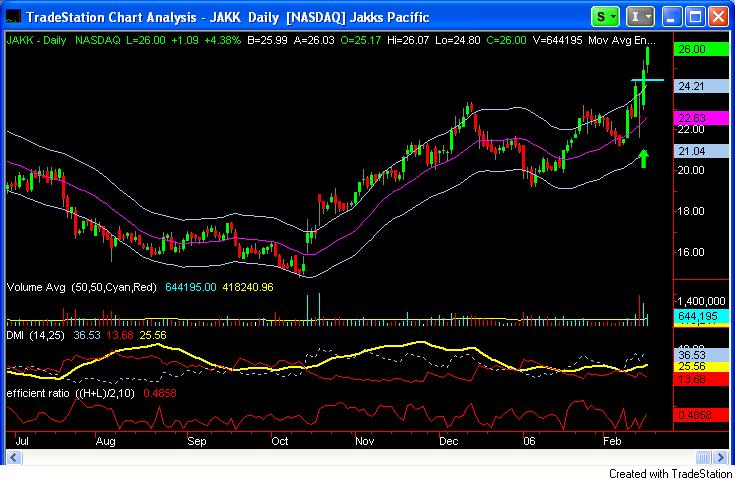Click the 18.00 price axis label

pos(691,211)
